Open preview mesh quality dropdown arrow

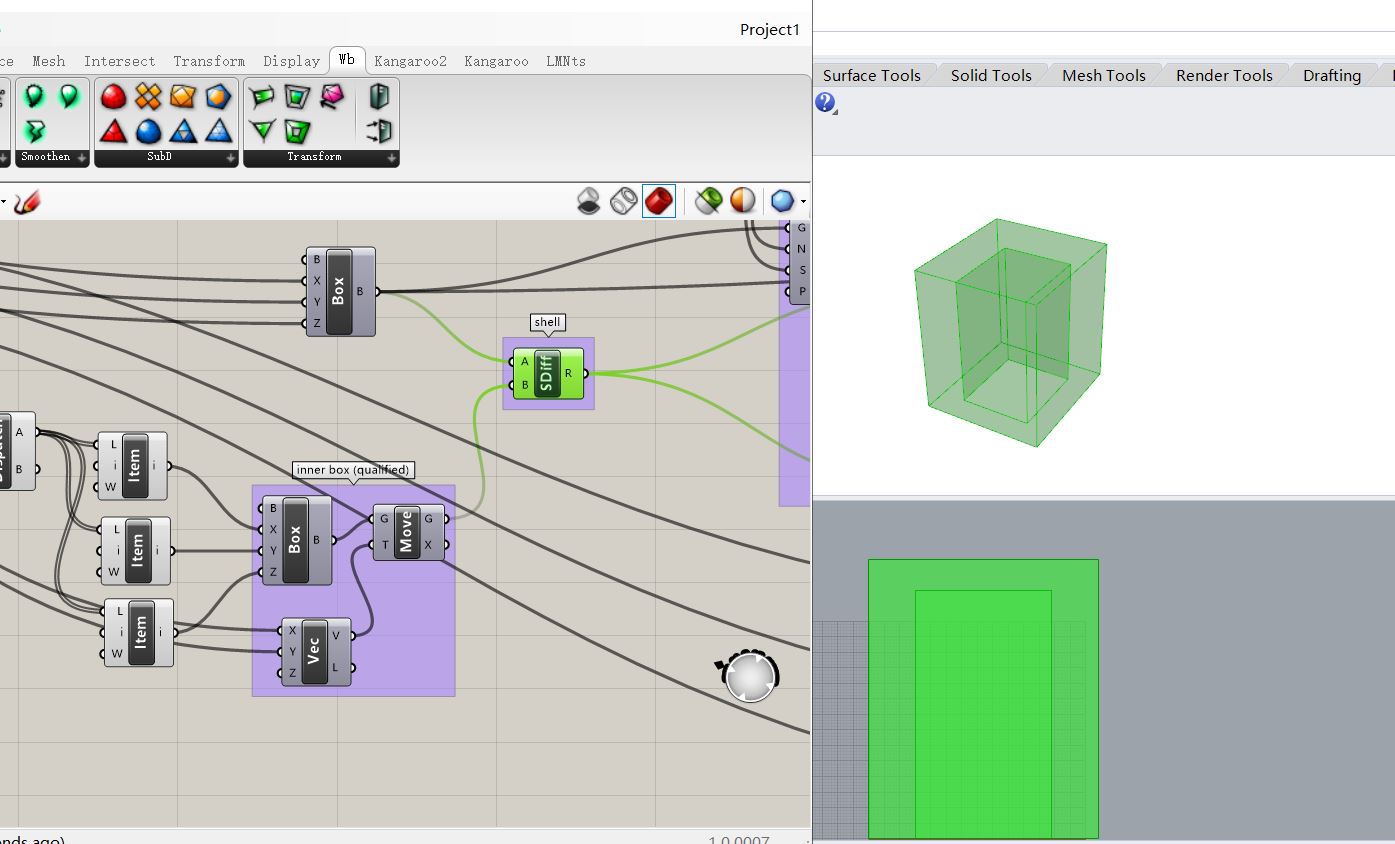tap(803, 202)
